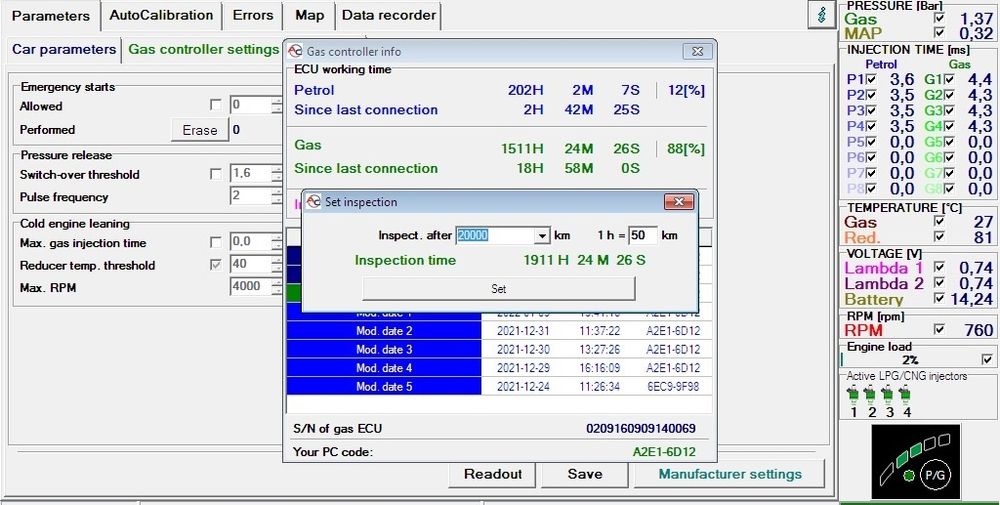Toggle Lambda 1 voltage checkbox
This screenshot has width=1000, height=505.
pyautogui.click(x=939, y=267)
